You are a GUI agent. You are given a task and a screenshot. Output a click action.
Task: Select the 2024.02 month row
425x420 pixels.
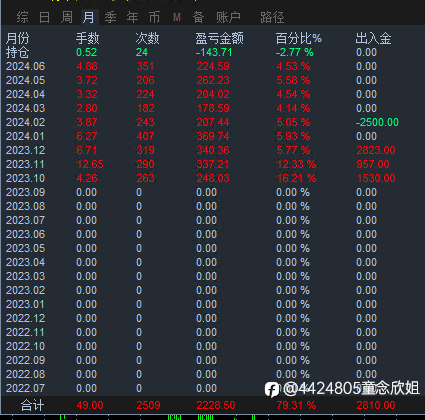coord(25,122)
